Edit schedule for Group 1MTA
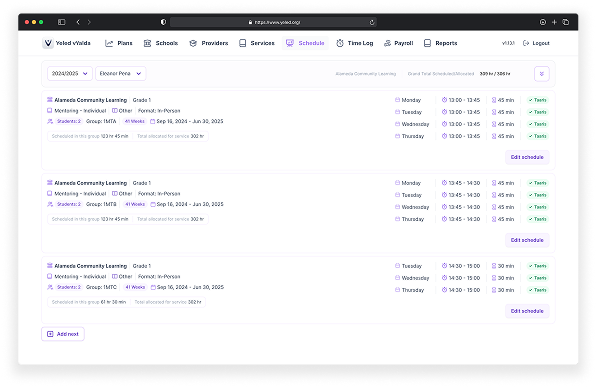The image size is (597, 388). [527, 157]
